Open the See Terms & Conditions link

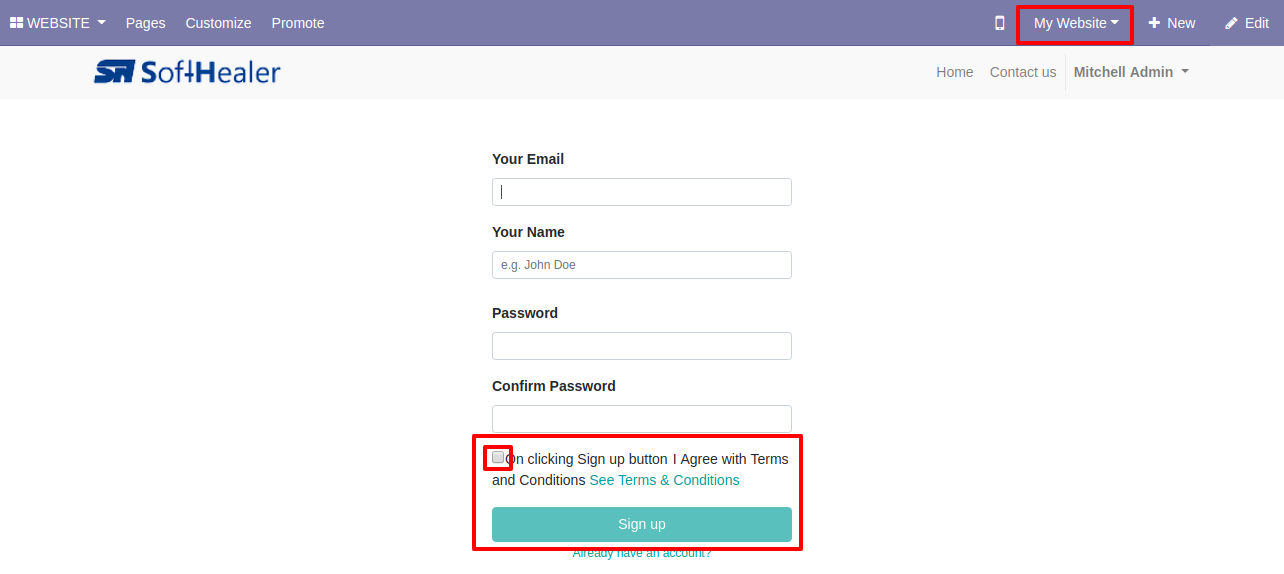(665, 480)
